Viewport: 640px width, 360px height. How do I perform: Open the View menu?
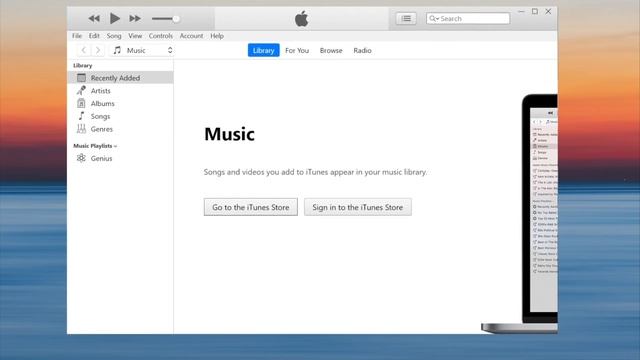pos(135,36)
